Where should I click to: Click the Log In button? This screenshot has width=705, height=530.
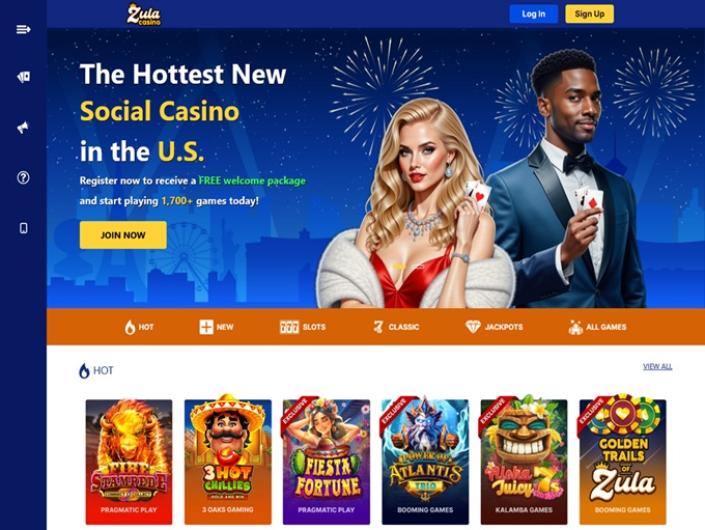coord(534,14)
